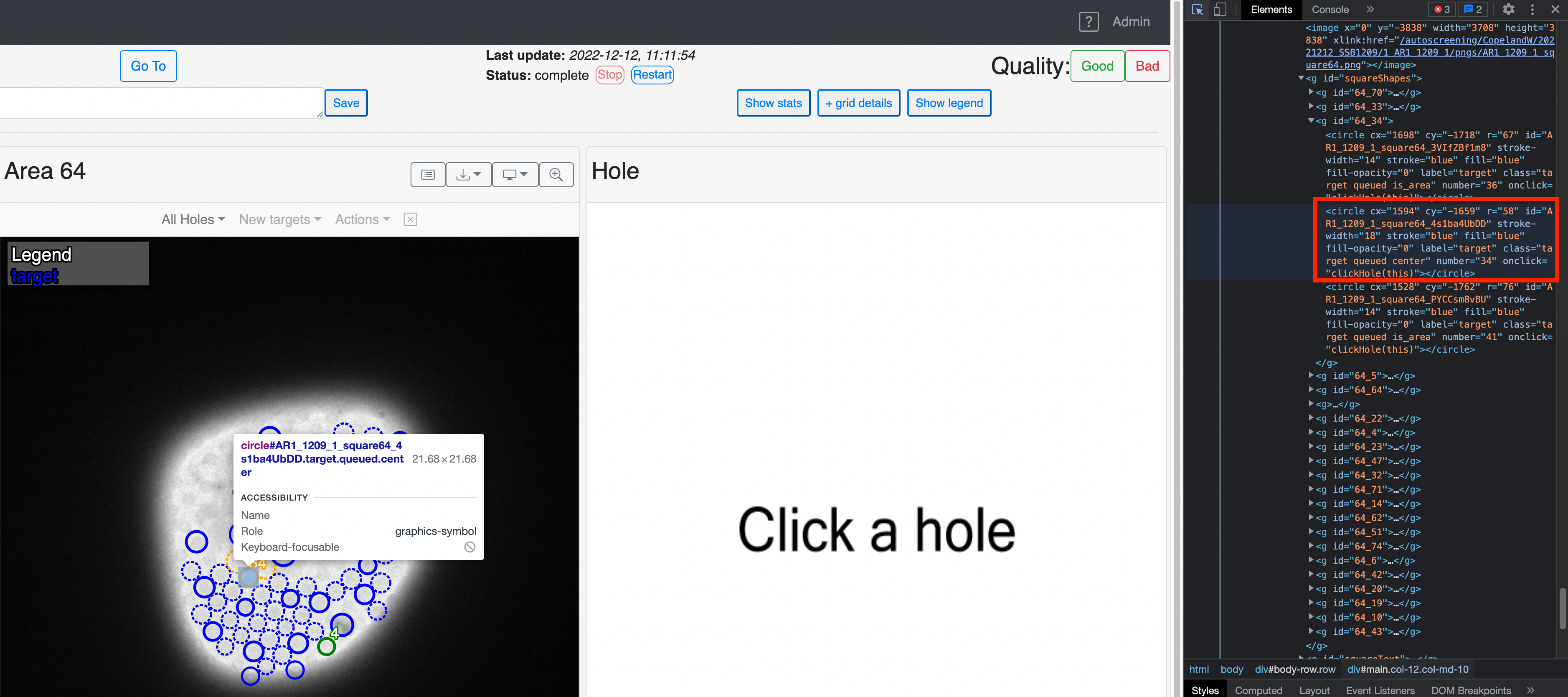This screenshot has width=1568, height=697.
Task: Mark quality as Good
Action: pos(1097,66)
